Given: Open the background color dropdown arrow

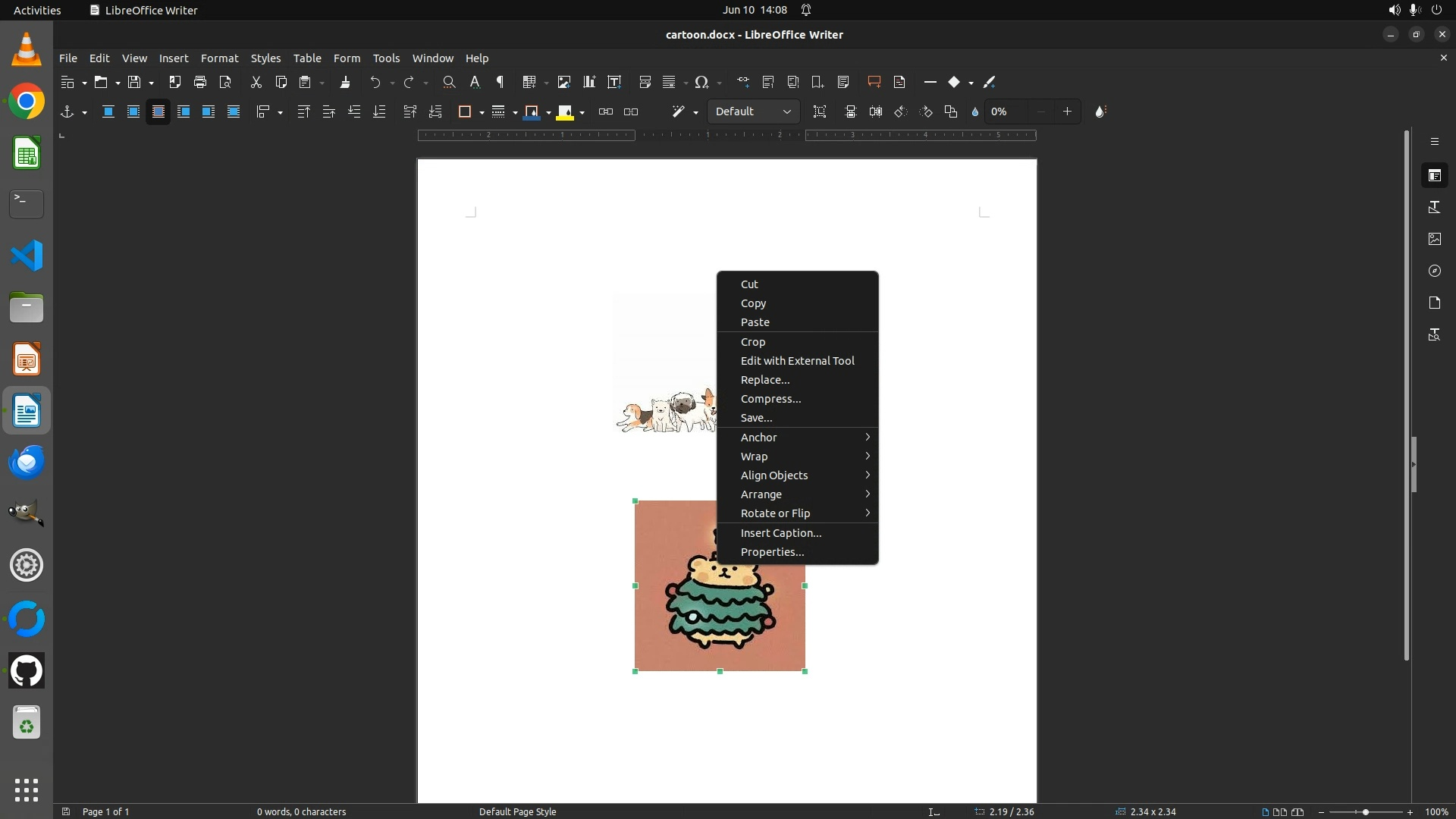Looking at the screenshot, I should tap(582, 112).
